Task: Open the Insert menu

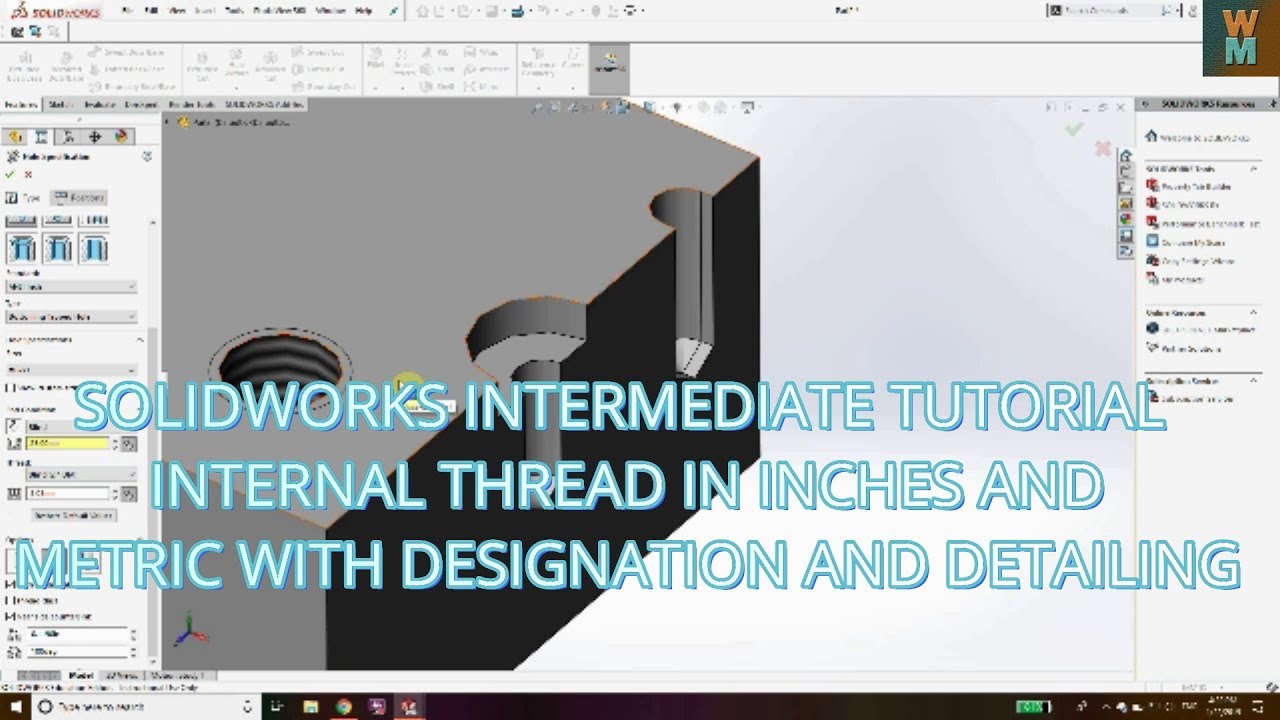Action: (204, 10)
